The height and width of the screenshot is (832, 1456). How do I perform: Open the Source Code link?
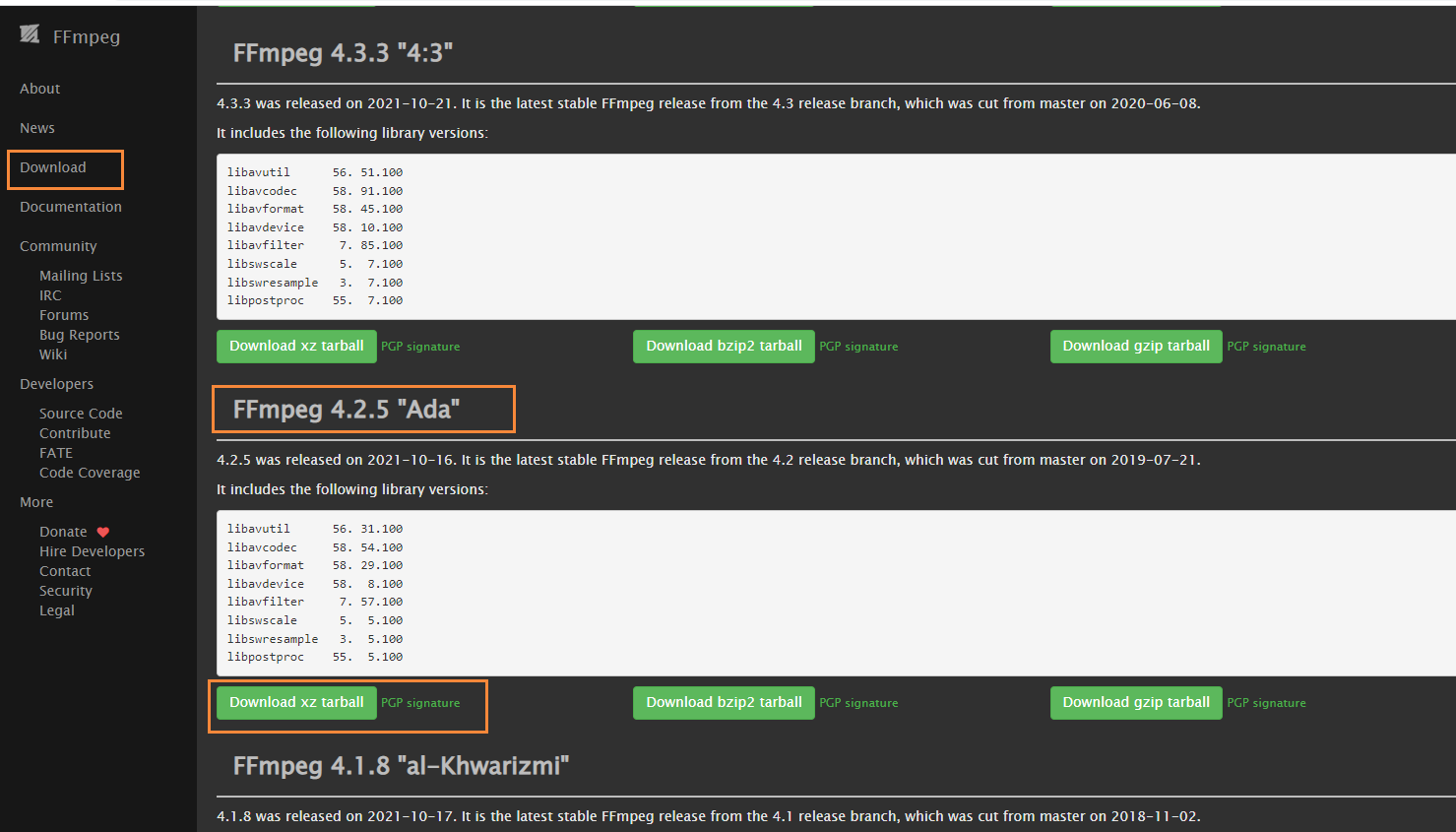[81, 414]
